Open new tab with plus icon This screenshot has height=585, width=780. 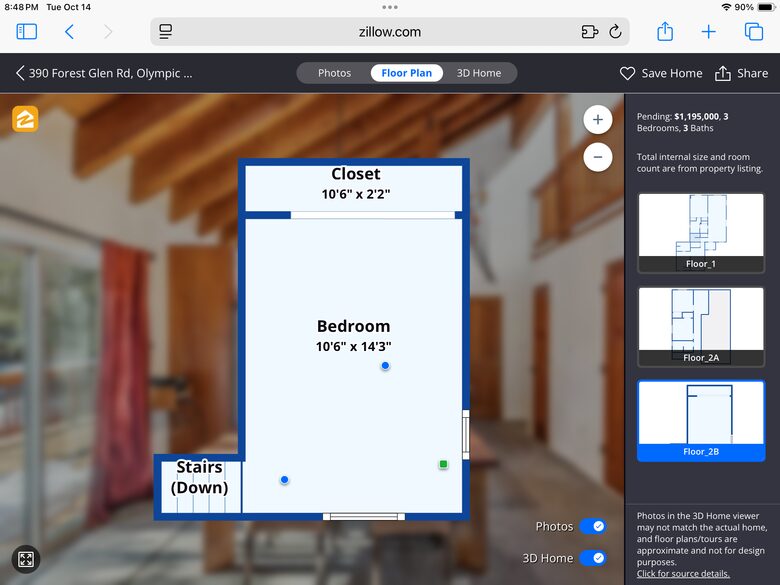pos(709,32)
